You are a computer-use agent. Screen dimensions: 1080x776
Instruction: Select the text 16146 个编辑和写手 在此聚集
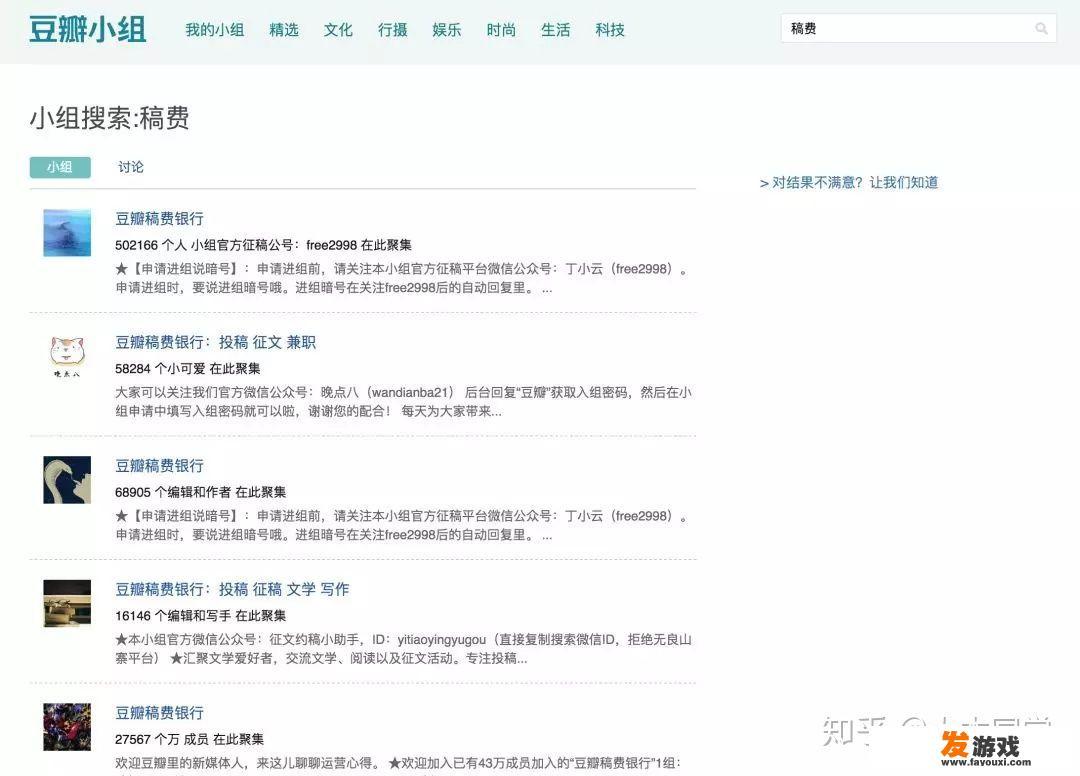tap(200, 616)
